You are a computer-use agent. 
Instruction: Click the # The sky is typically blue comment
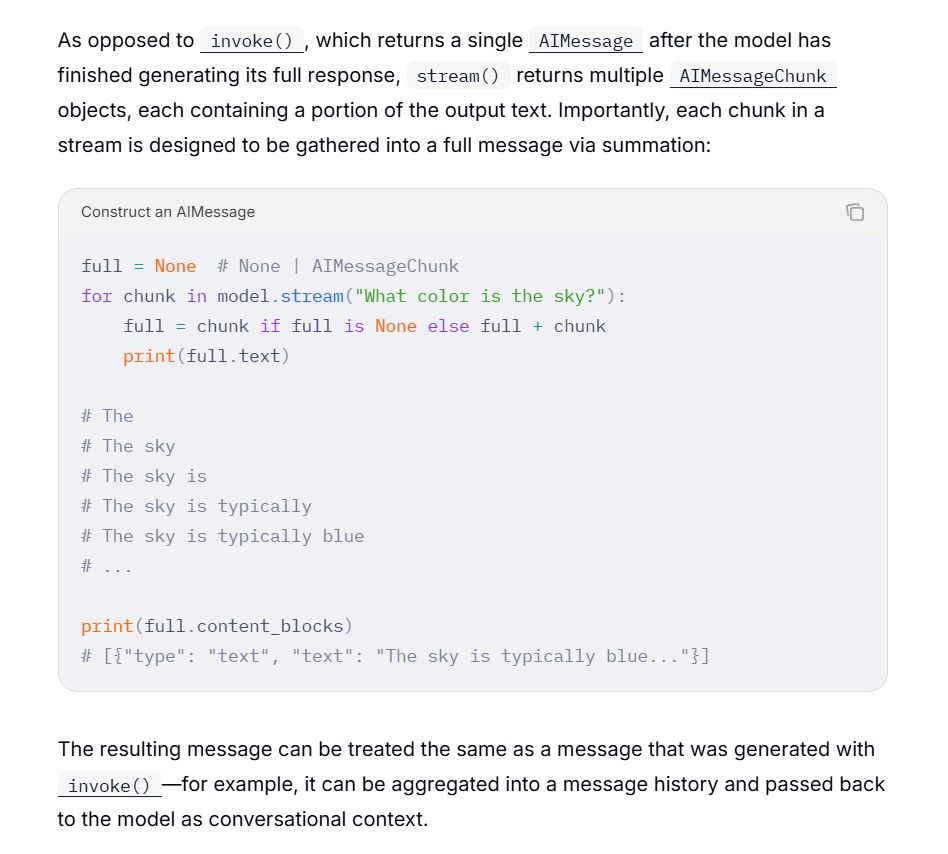click(x=222, y=536)
